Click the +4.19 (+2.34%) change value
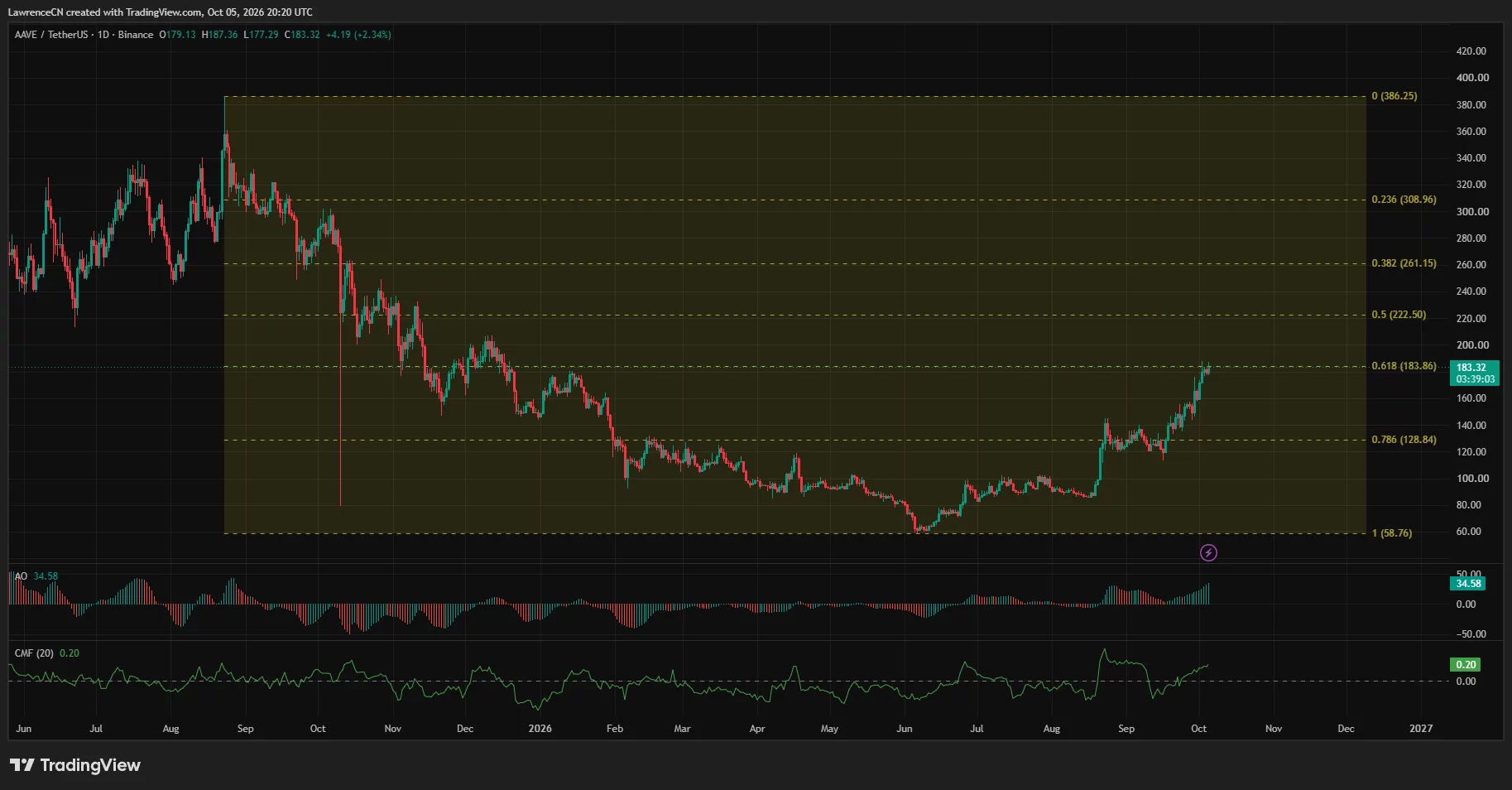 click(358, 35)
